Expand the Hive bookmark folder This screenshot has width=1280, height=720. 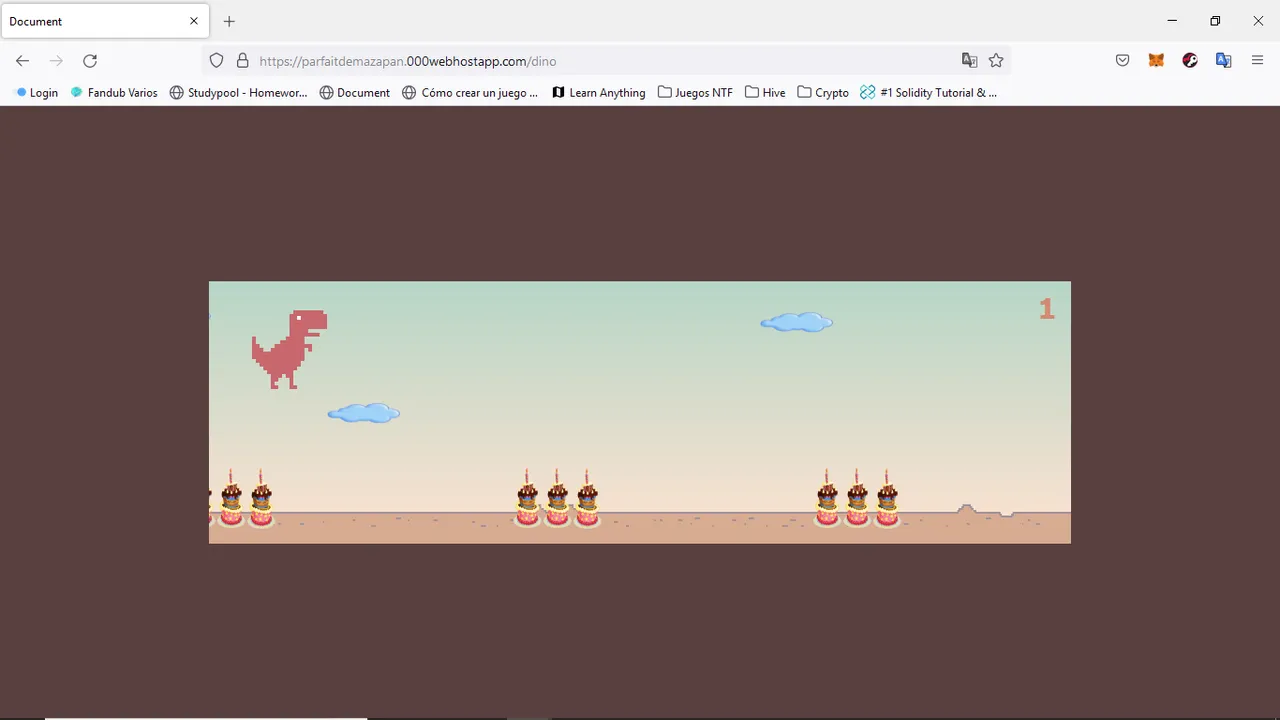[x=765, y=92]
